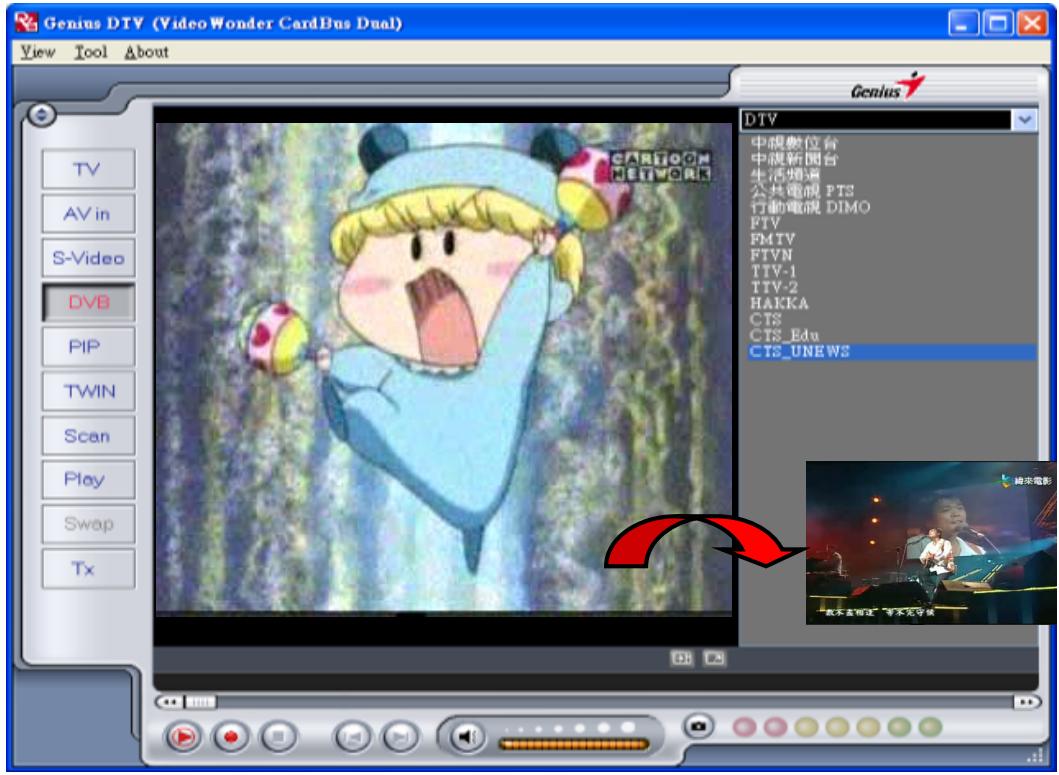
Task: Select the TTV-1 channel
Action: [x=774, y=272]
